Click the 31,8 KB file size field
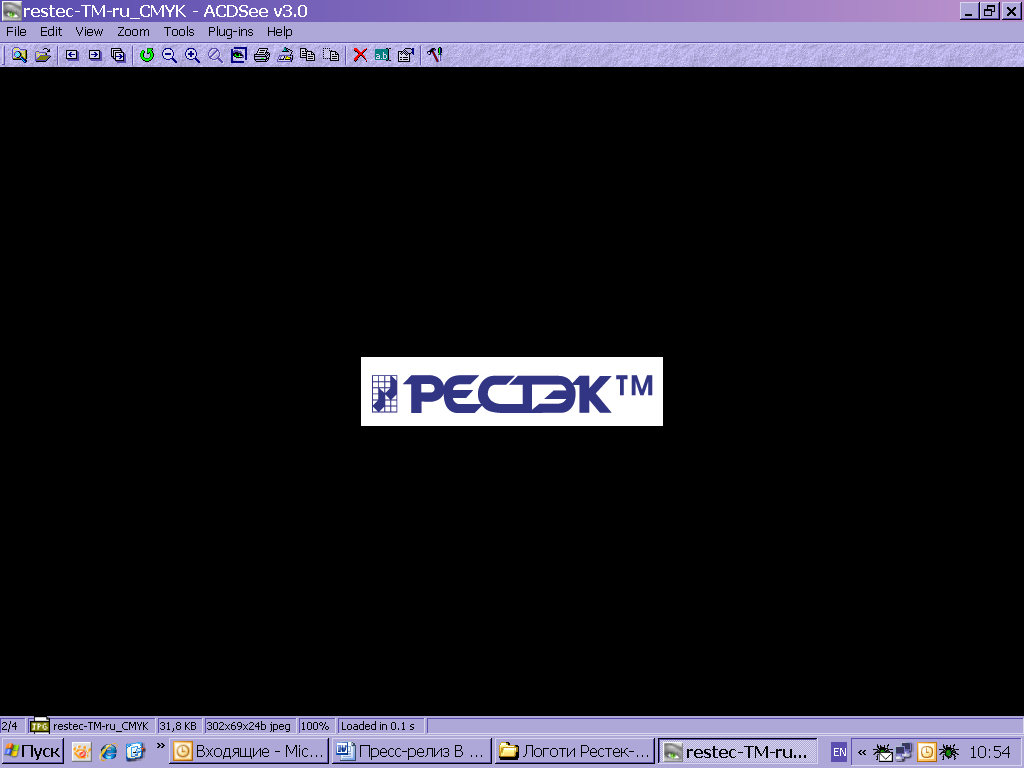This screenshot has width=1024, height=768. point(178,726)
